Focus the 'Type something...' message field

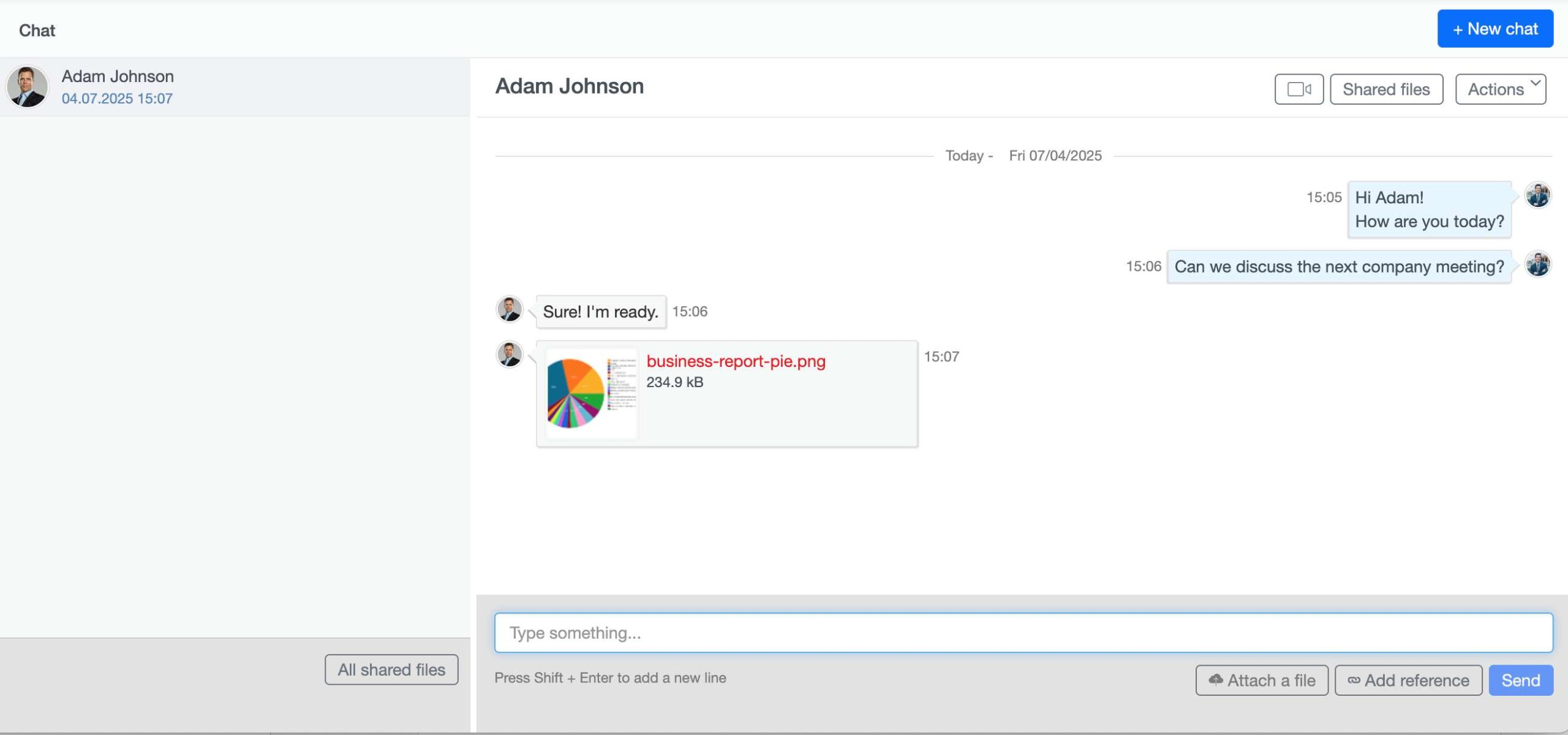point(1023,633)
